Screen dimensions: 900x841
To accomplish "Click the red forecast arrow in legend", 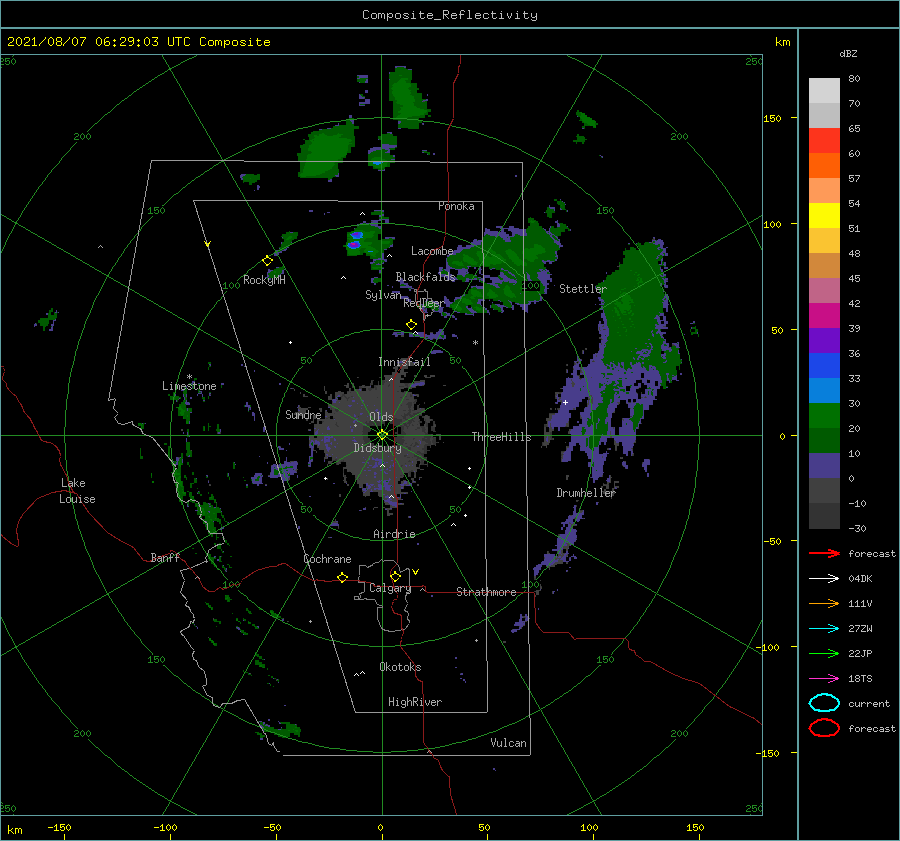I will click(x=824, y=553).
